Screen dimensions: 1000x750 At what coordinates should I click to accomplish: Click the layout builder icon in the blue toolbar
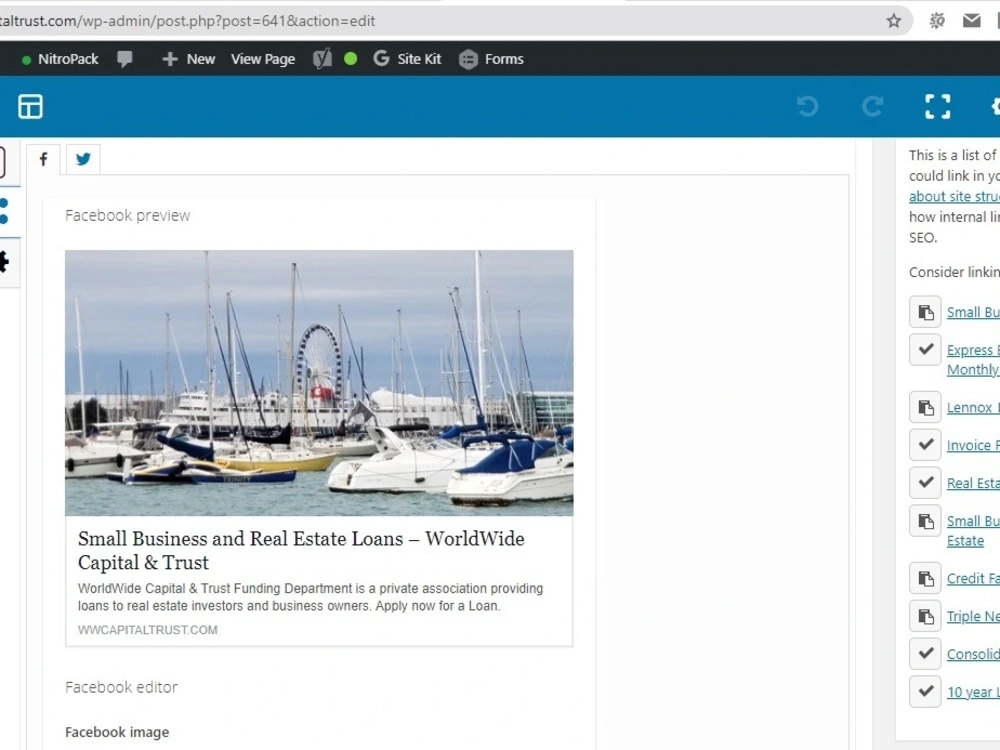coord(31,107)
